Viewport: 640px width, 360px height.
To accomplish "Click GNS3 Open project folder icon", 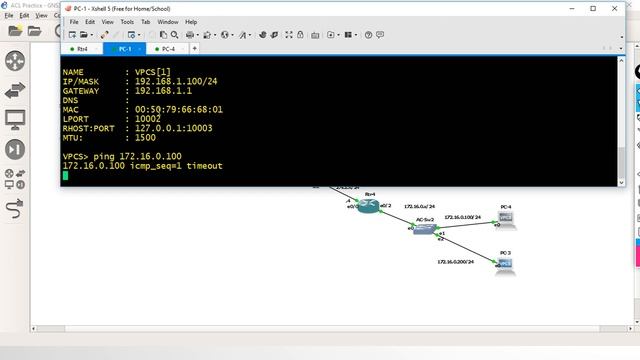I will (x=35, y=31).
